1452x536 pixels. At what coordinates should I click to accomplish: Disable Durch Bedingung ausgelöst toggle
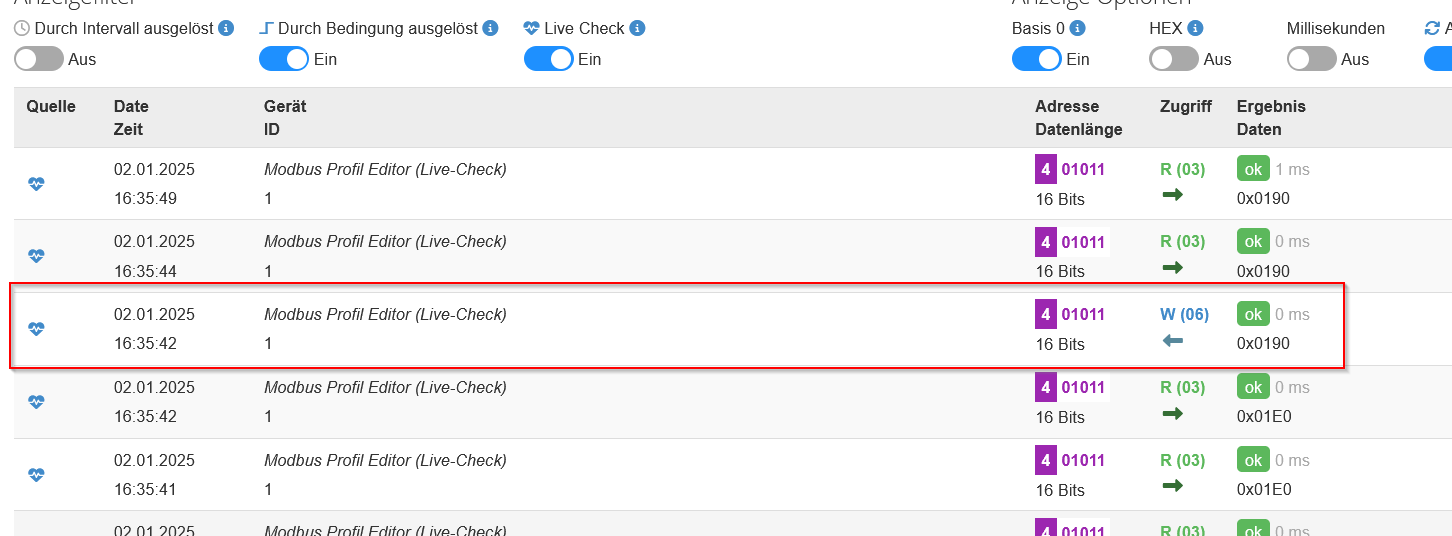tap(284, 59)
